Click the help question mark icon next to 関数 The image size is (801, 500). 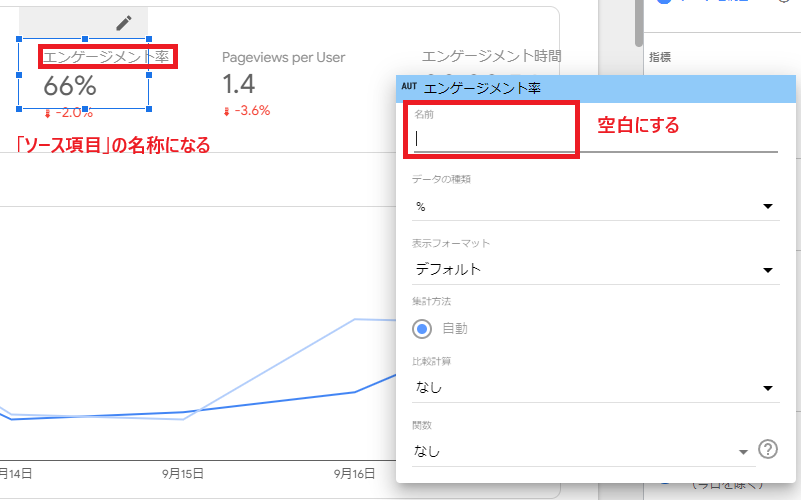tap(768, 450)
